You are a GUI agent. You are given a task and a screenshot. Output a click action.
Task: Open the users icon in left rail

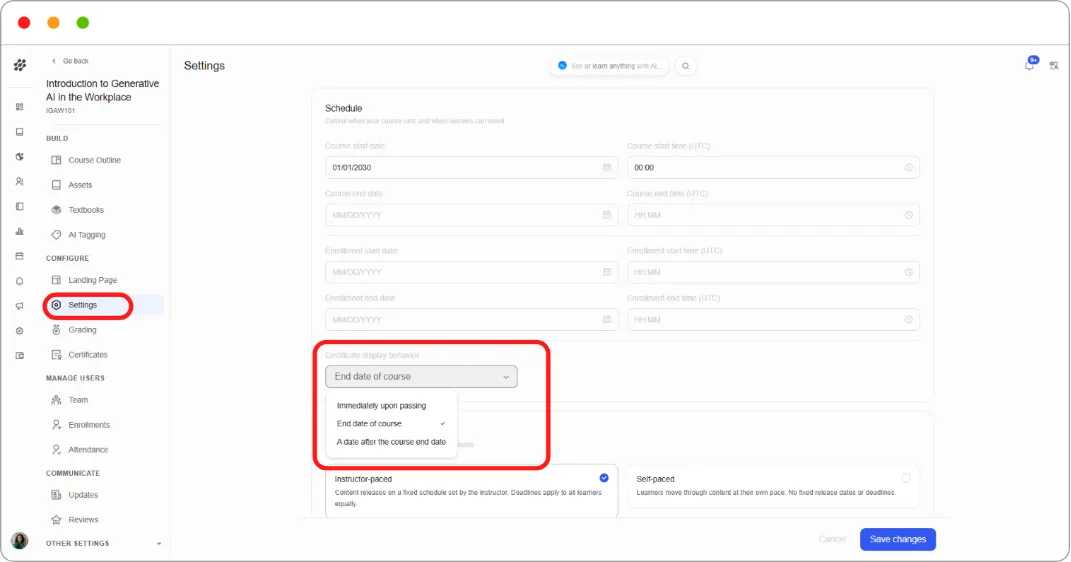click(x=19, y=182)
